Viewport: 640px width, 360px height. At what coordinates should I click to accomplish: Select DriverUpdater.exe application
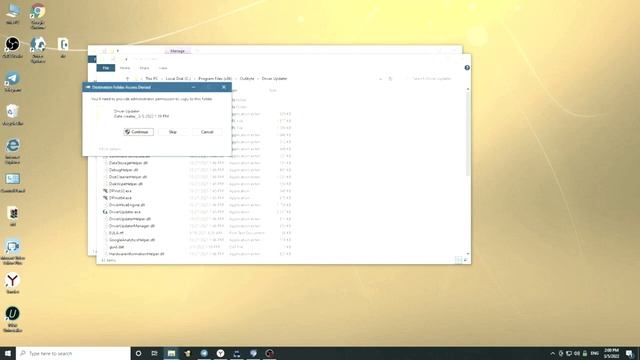pos(124,212)
